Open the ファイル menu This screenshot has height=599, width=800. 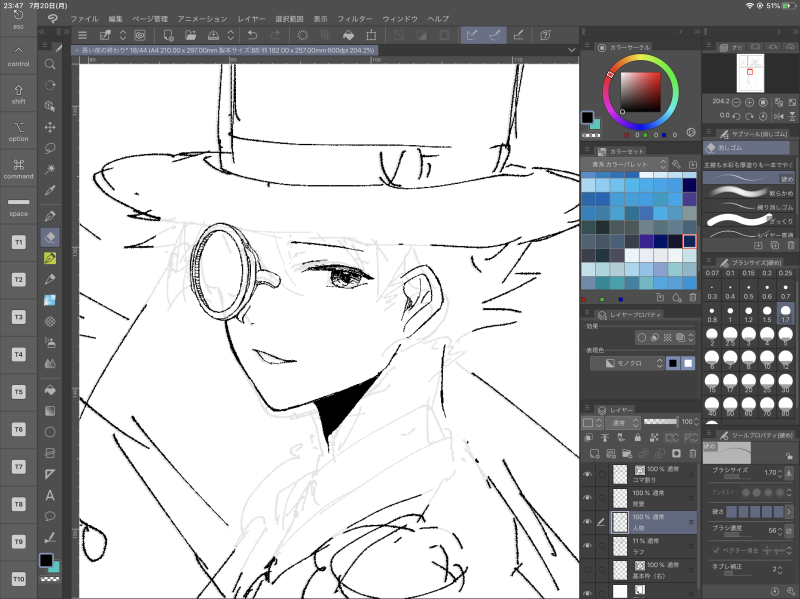point(84,19)
